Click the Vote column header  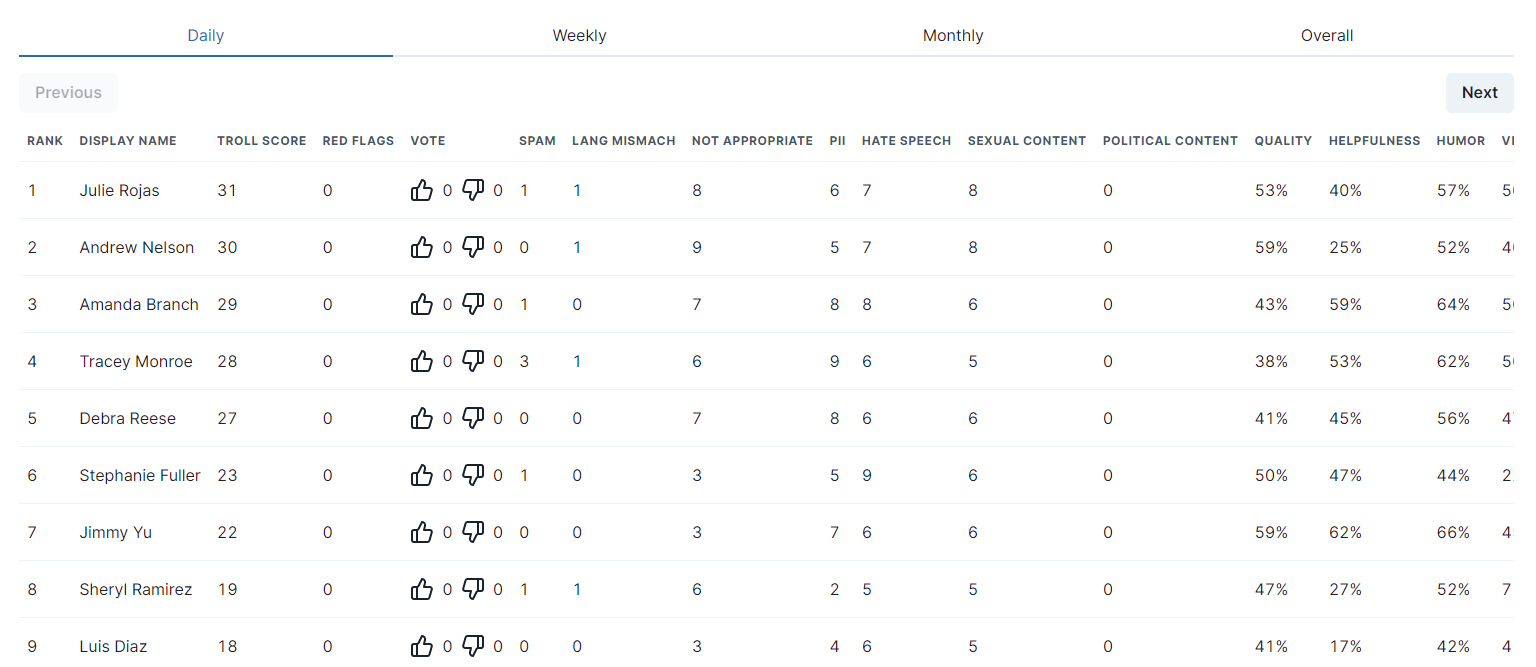pos(428,141)
